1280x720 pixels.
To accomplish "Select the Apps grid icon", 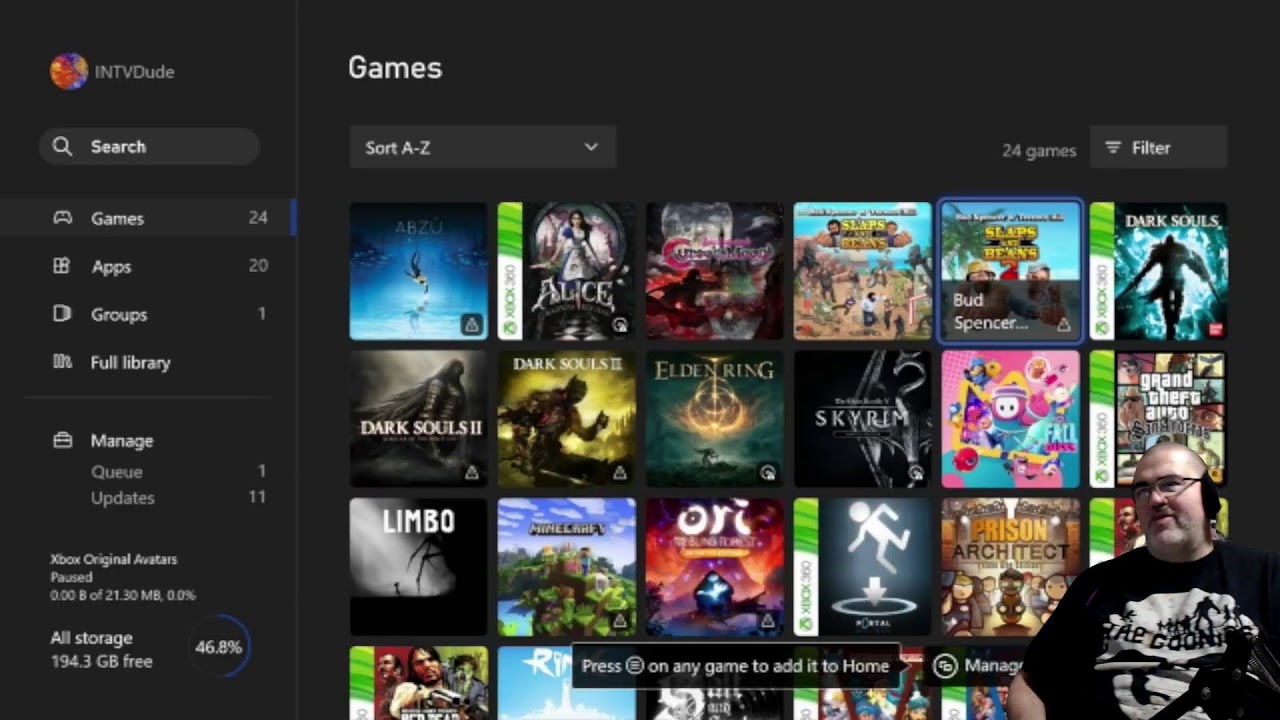I will click(62, 266).
